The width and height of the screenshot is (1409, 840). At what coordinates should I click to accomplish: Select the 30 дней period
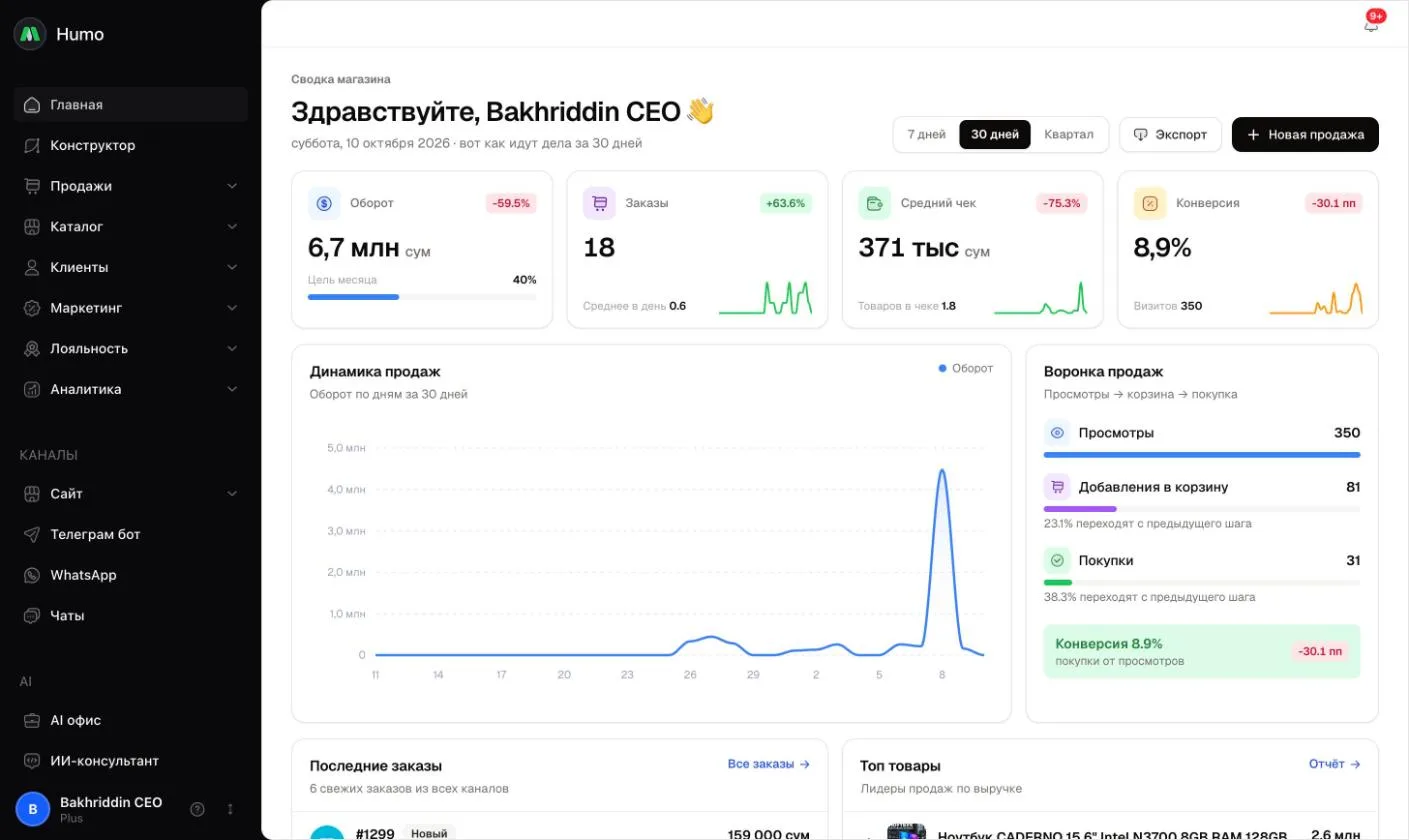[995, 135]
